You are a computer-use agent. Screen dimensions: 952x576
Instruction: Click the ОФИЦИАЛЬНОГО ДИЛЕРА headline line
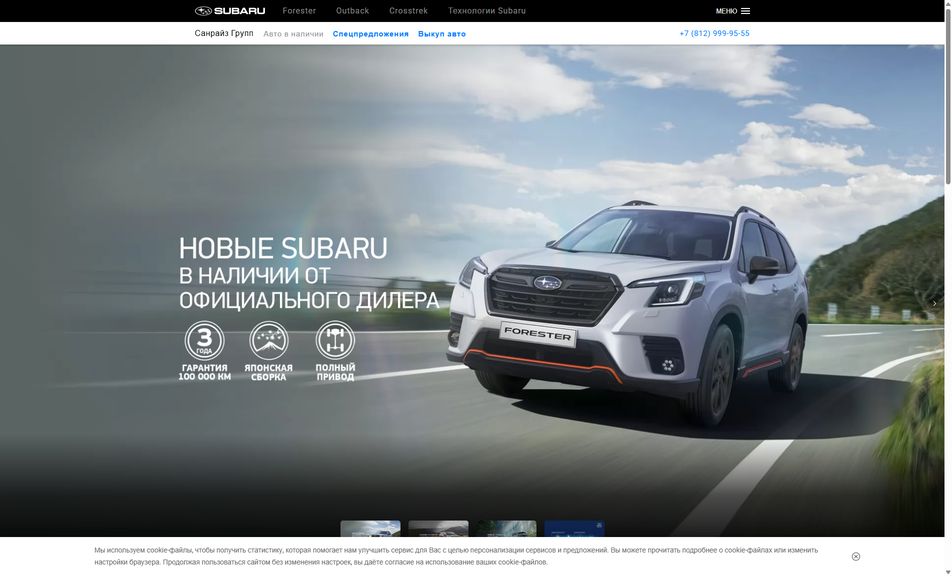(x=309, y=300)
